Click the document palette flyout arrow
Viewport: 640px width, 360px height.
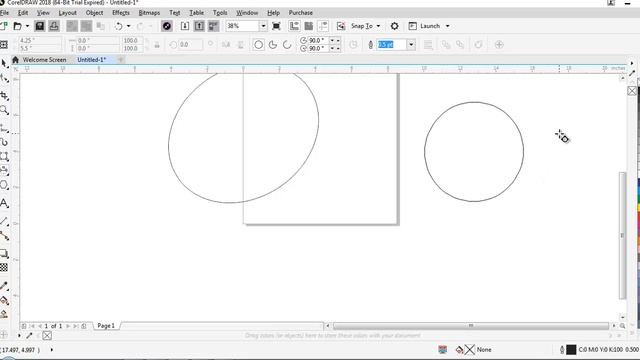click(19, 336)
